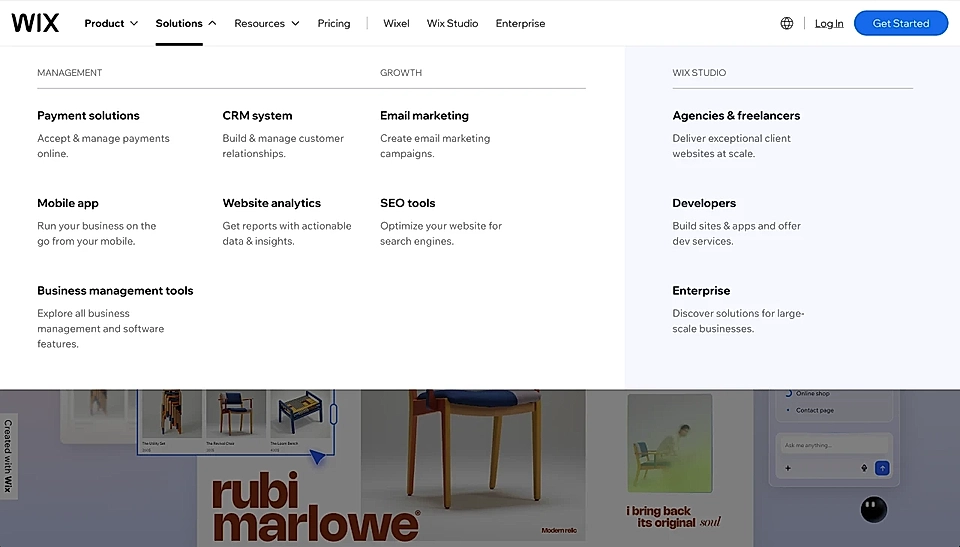Click the 'Accept & manage payments online.' description
960x547 pixels.
point(103,146)
